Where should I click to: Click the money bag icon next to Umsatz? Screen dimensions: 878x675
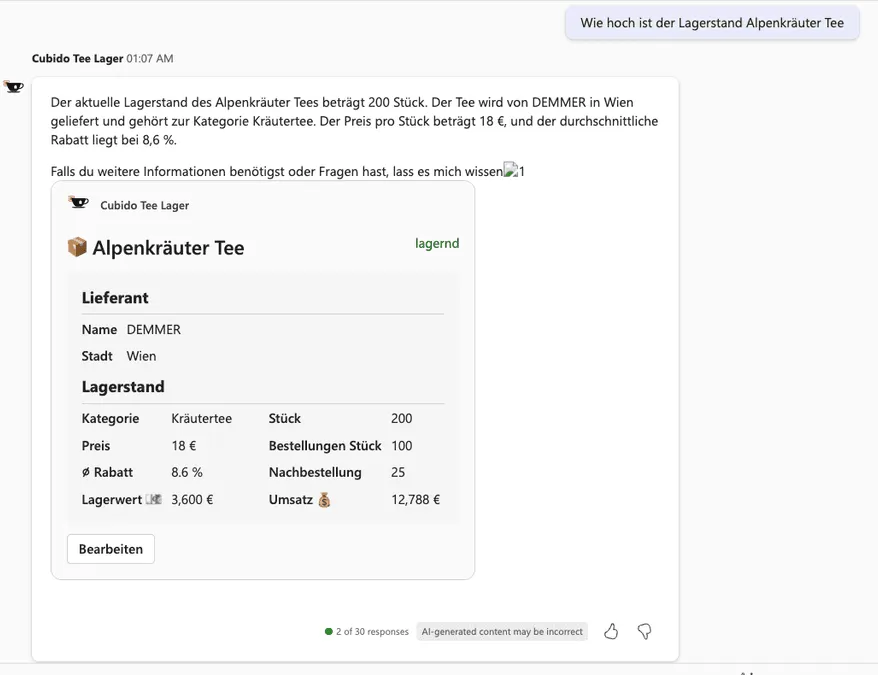[x=324, y=500]
